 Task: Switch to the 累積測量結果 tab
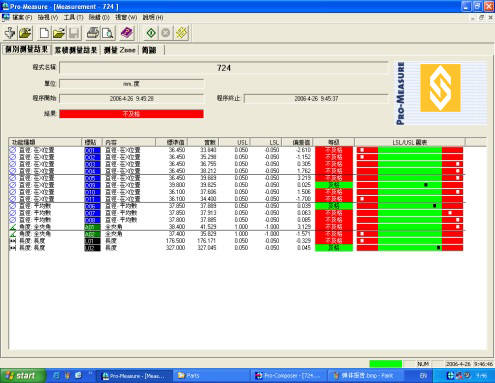[76, 50]
